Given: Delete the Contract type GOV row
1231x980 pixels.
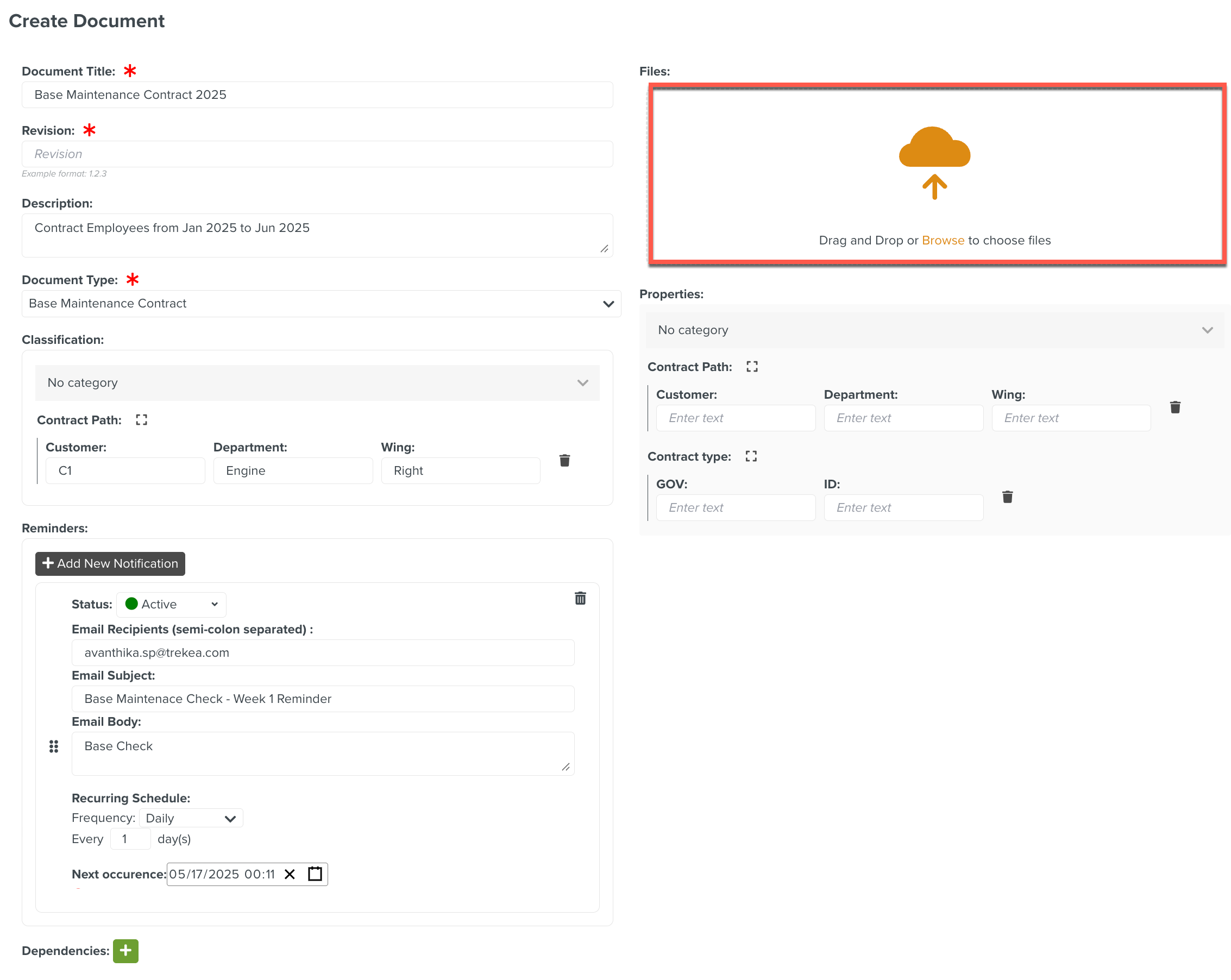Looking at the screenshot, I should tap(1007, 497).
